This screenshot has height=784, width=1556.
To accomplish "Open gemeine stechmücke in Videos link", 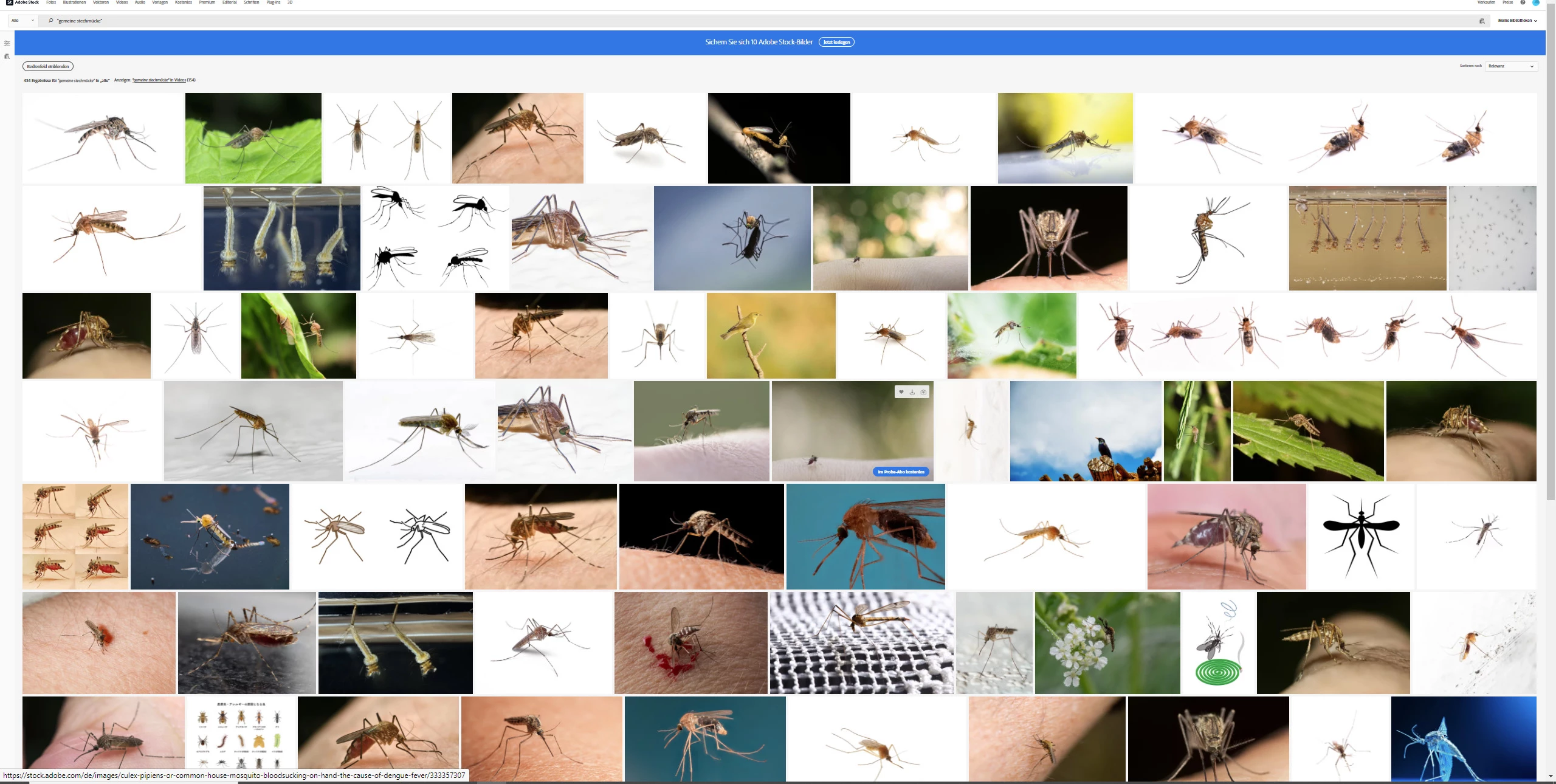I will click(159, 80).
